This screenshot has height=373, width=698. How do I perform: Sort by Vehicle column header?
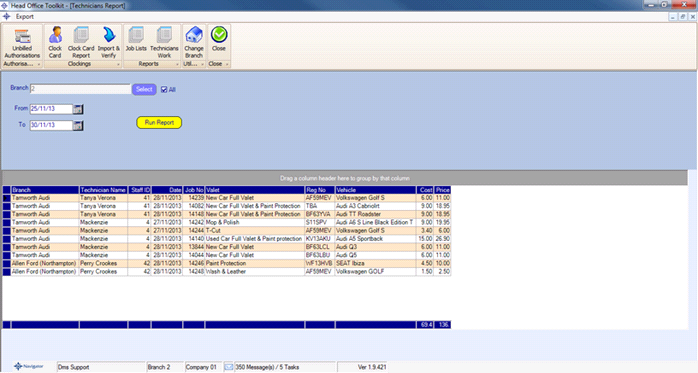click(375, 190)
